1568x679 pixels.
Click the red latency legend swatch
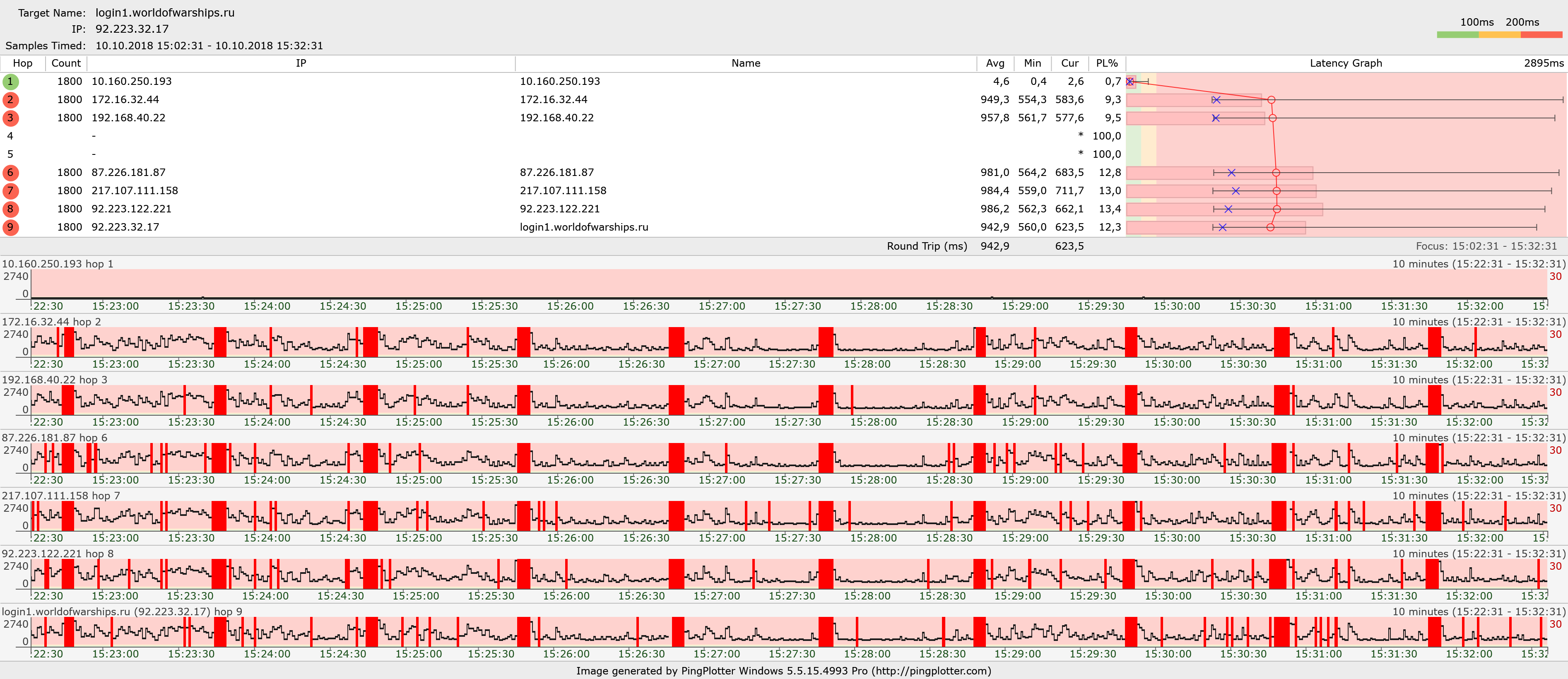pos(1541,35)
